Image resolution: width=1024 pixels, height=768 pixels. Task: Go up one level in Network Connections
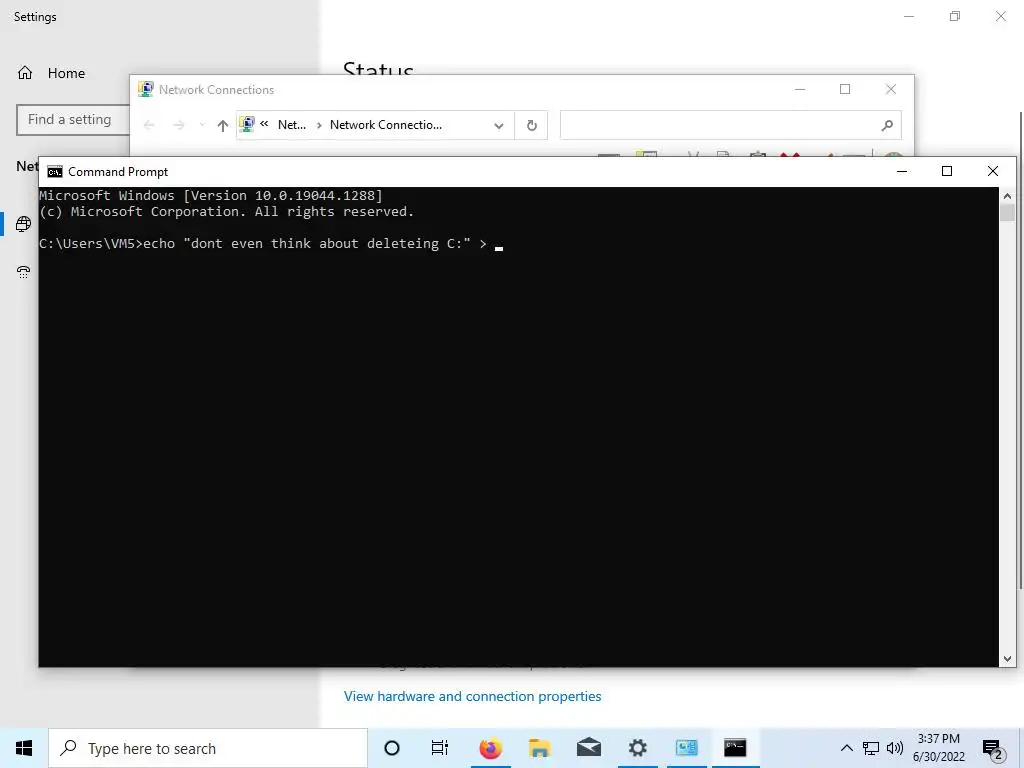(x=223, y=125)
